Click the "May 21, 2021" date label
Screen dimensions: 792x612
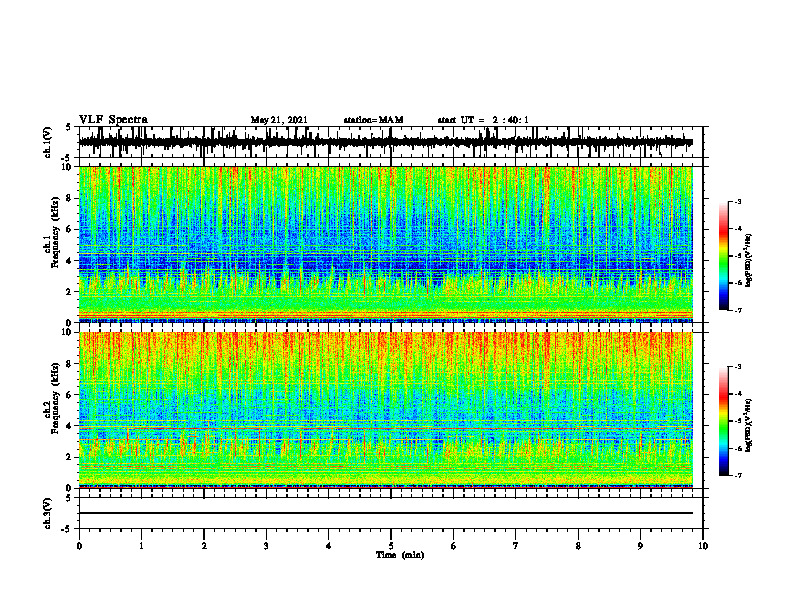point(279,120)
